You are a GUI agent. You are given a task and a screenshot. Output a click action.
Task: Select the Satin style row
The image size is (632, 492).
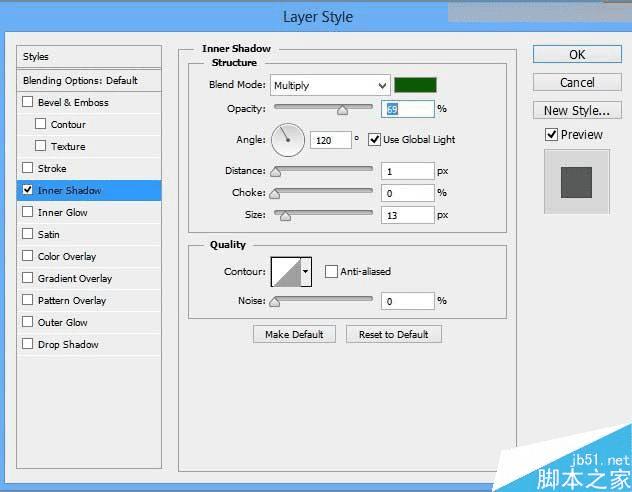pyautogui.click(x=89, y=234)
